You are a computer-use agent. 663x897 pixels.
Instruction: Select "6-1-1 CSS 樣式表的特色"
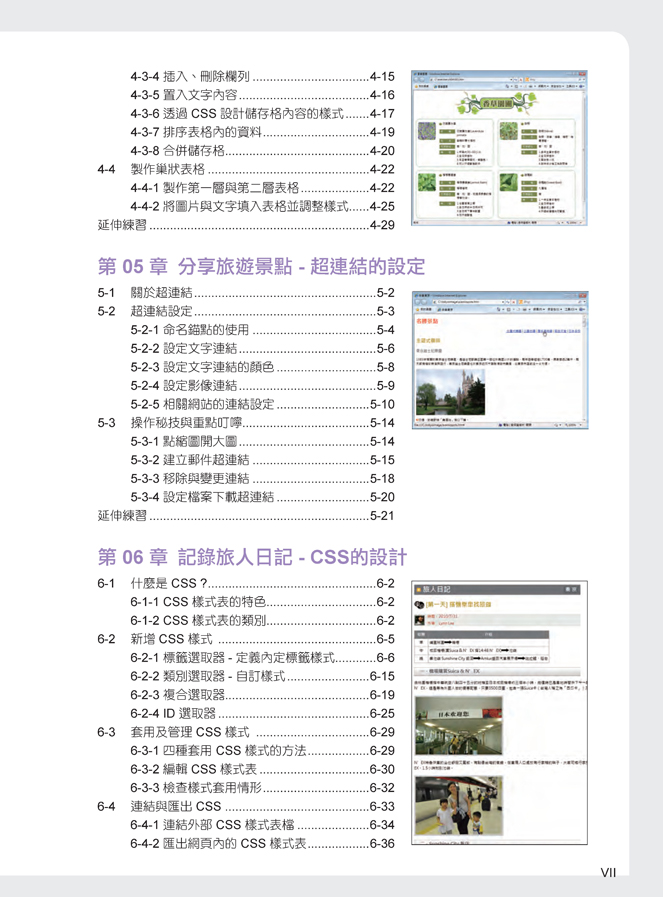click(263, 602)
